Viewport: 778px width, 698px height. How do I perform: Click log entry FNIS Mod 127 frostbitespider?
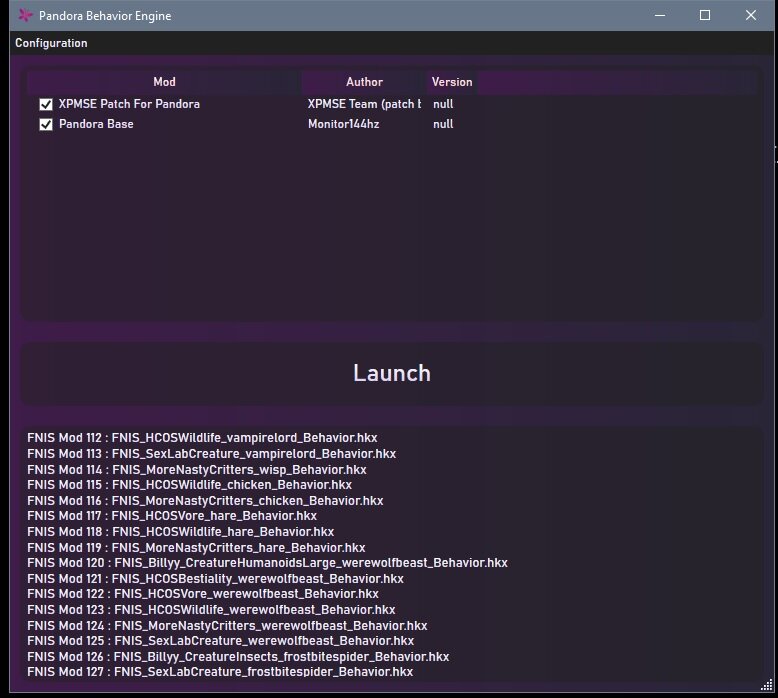(x=220, y=672)
